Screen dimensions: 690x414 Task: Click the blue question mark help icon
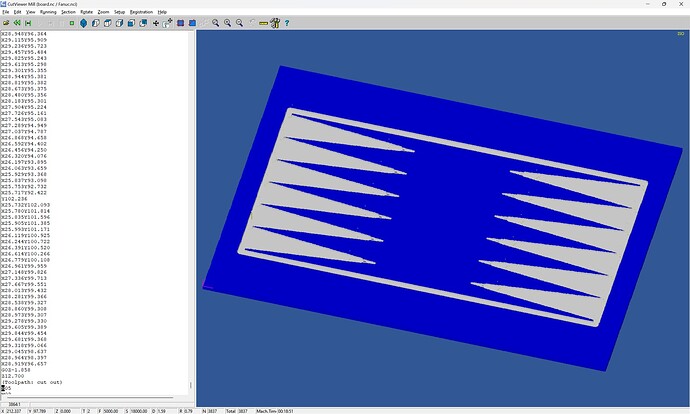287,23
